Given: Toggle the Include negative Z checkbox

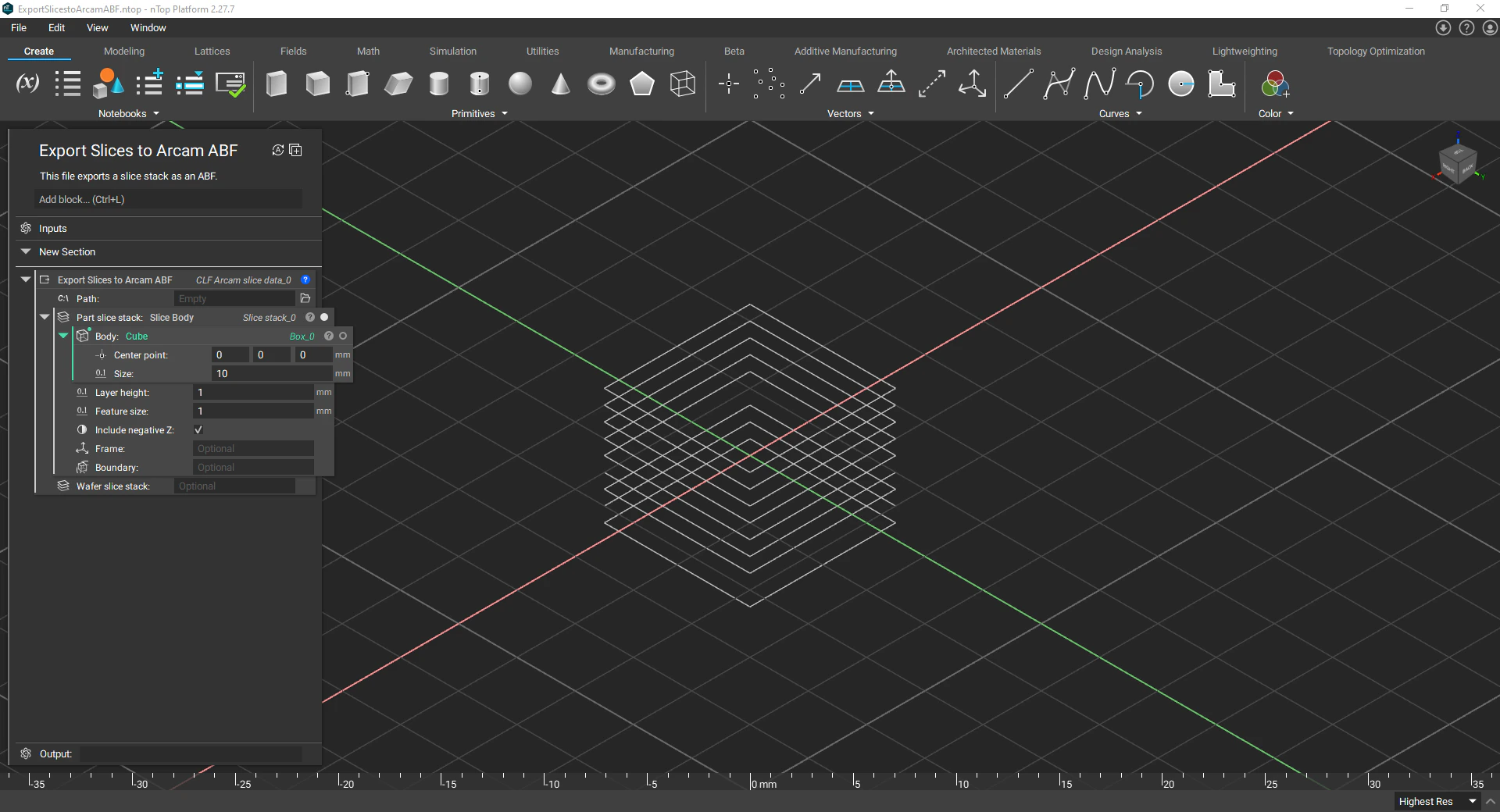Looking at the screenshot, I should click(x=198, y=429).
